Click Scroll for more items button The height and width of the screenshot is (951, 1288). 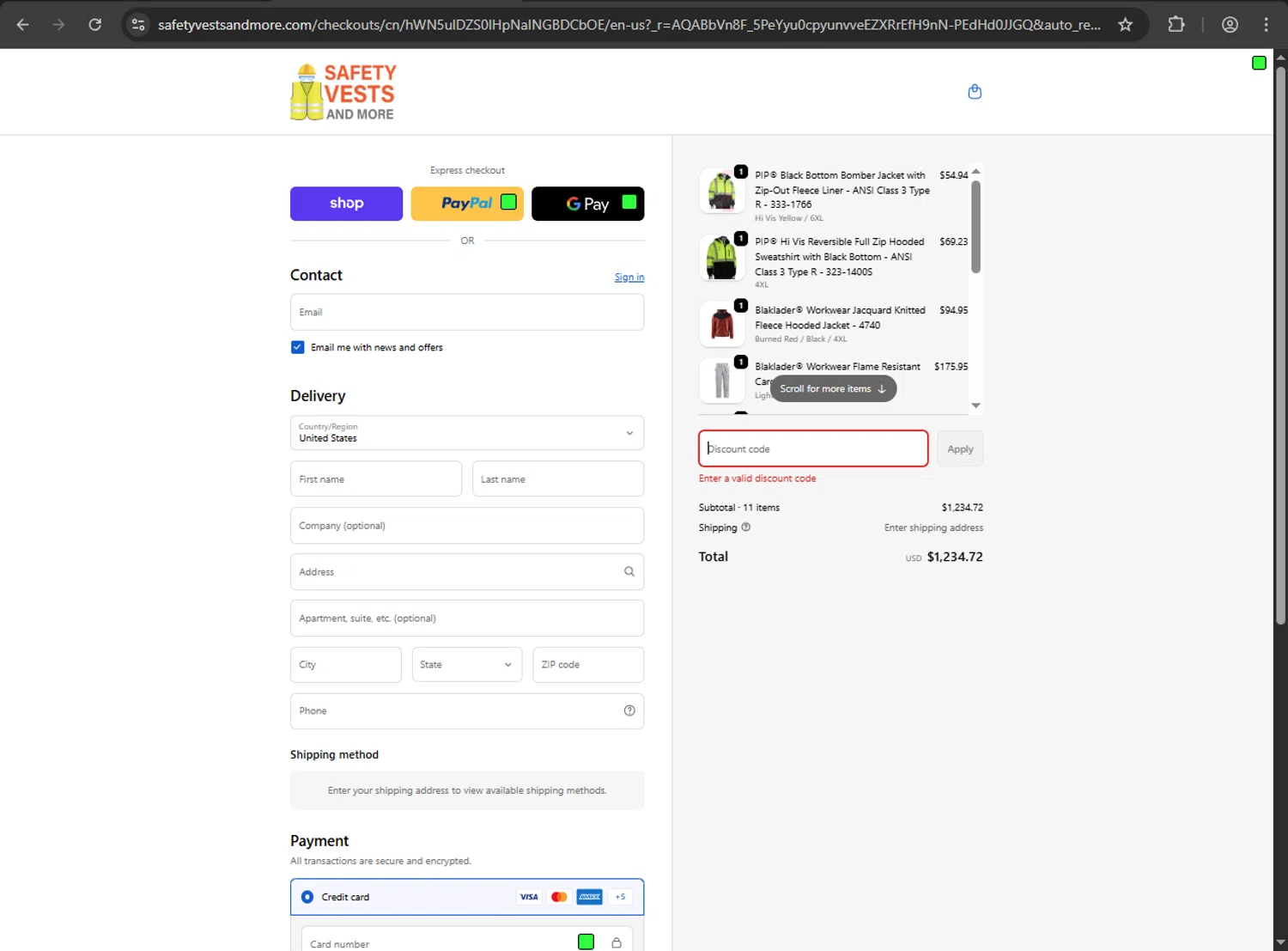(x=833, y=388)
